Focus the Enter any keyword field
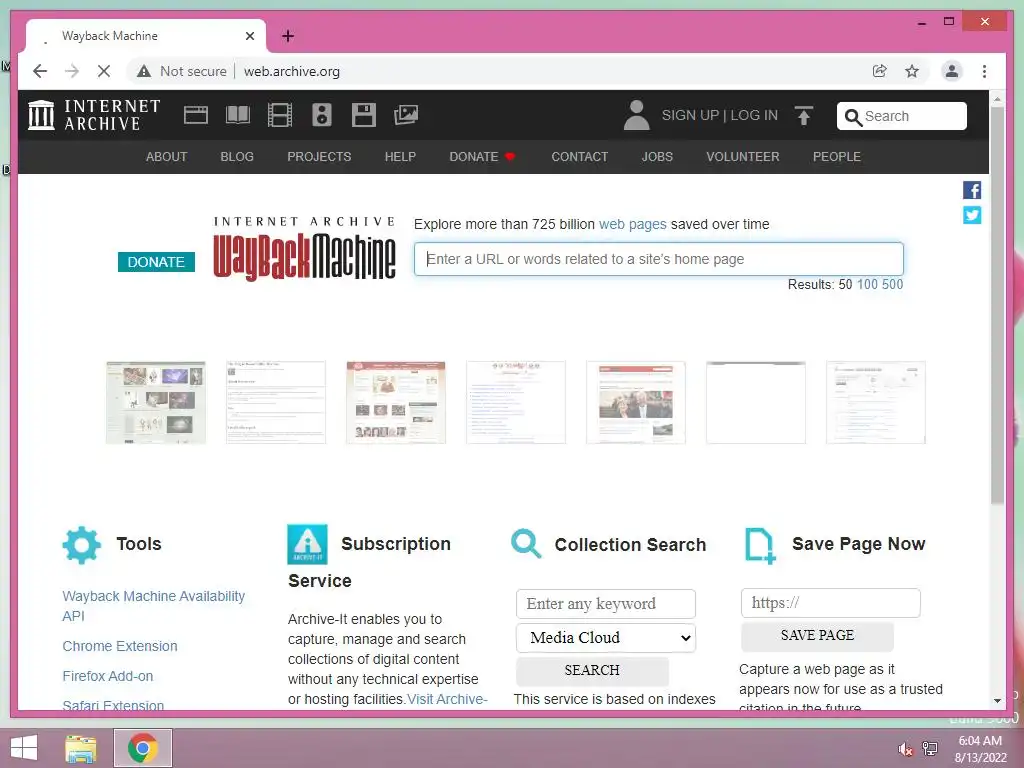Screen dimensions: 1024x768 click(x=606, y=604)
